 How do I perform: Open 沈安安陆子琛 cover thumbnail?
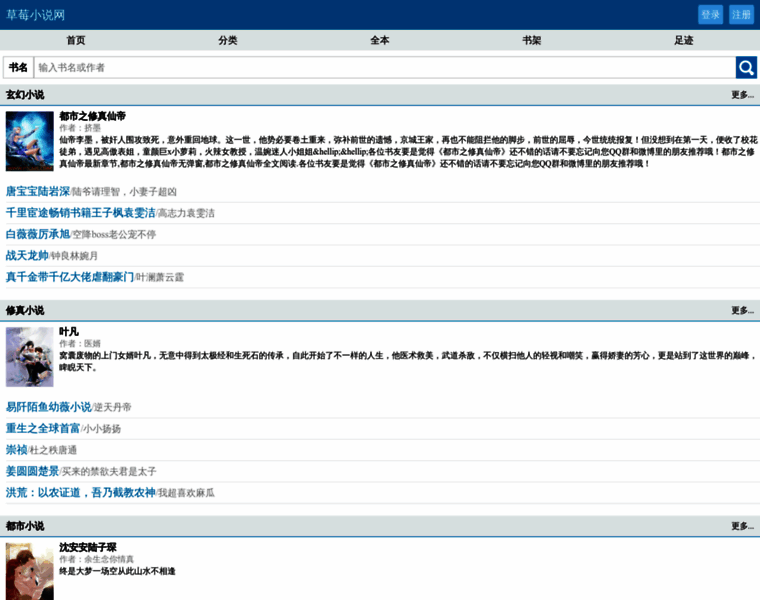tap(30, 571)
